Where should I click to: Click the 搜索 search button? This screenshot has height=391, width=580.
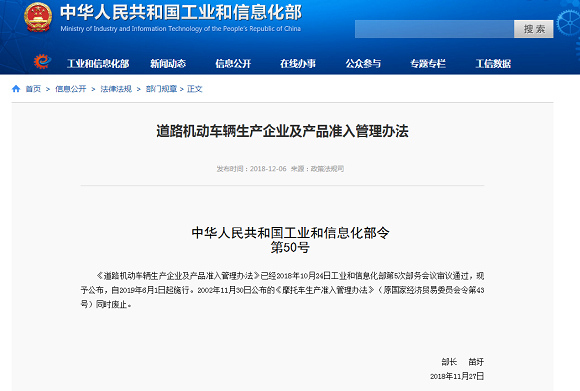pyautogui.click(x=534, y=29)
